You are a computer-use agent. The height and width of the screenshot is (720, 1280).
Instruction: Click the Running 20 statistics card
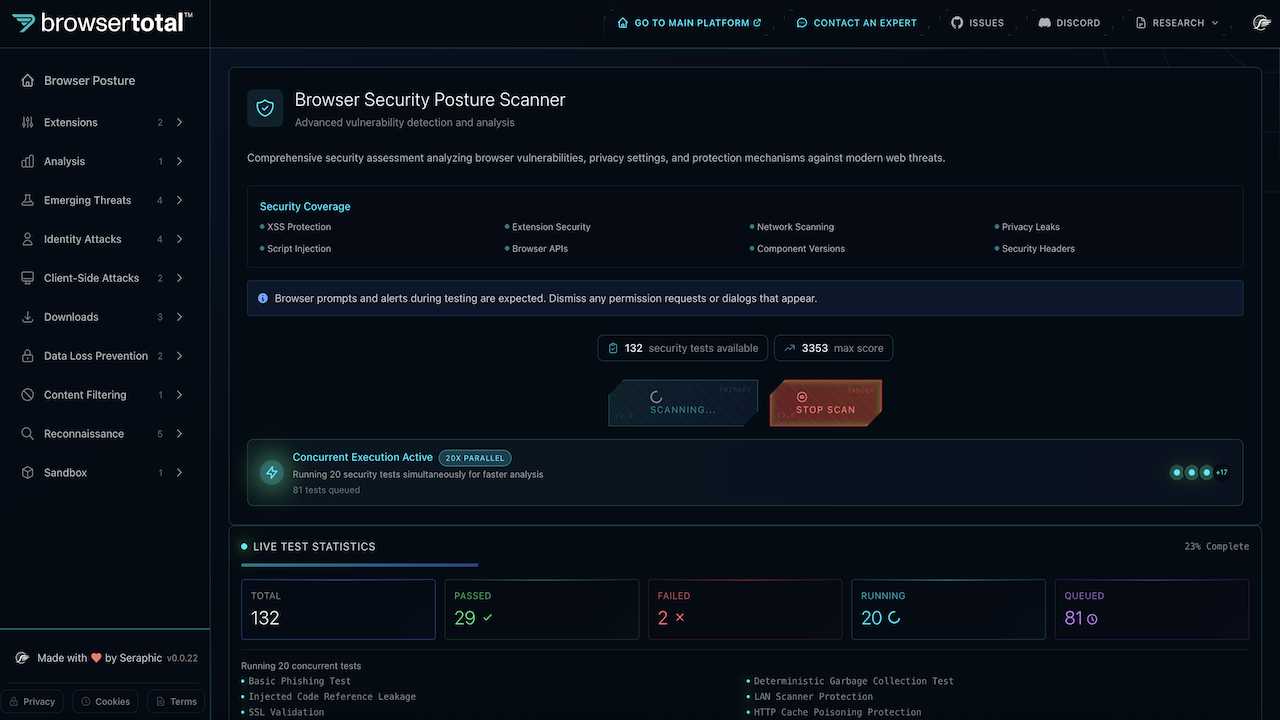click(x=947, y=609)
